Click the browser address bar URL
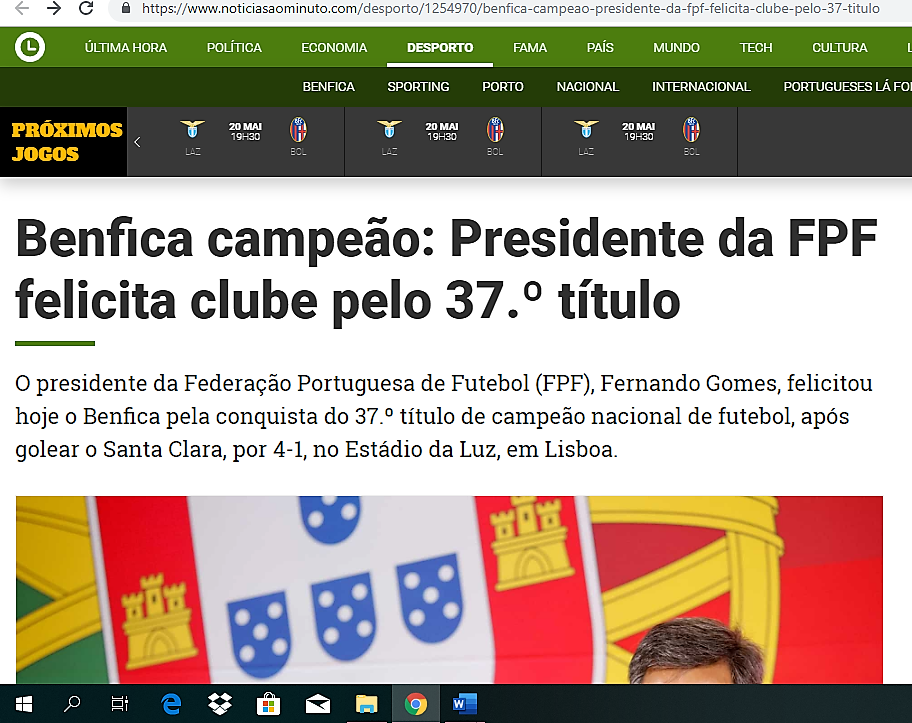912x723 pixels. click(x=511, y=9)
